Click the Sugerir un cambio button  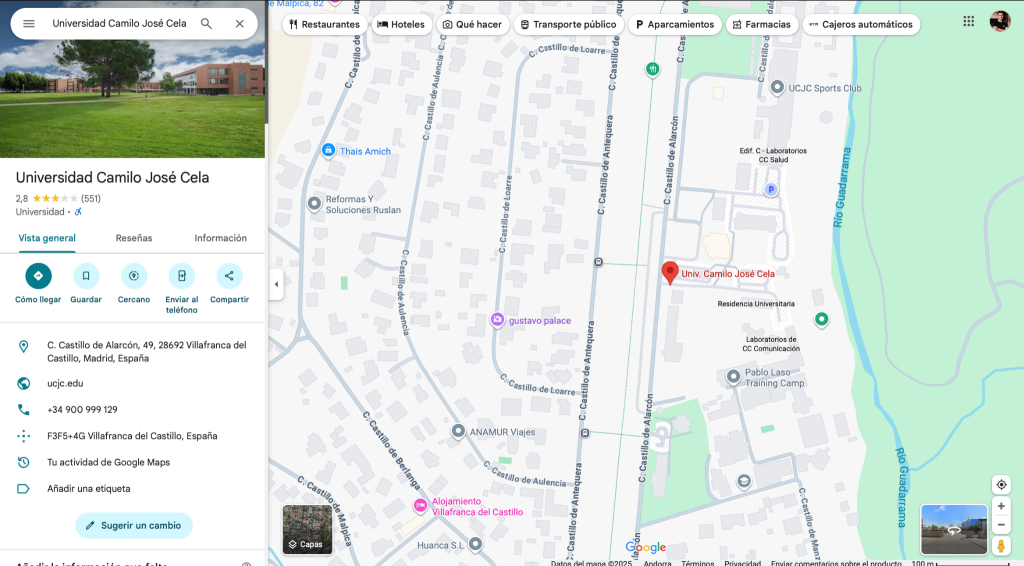(x=134, y=526)
